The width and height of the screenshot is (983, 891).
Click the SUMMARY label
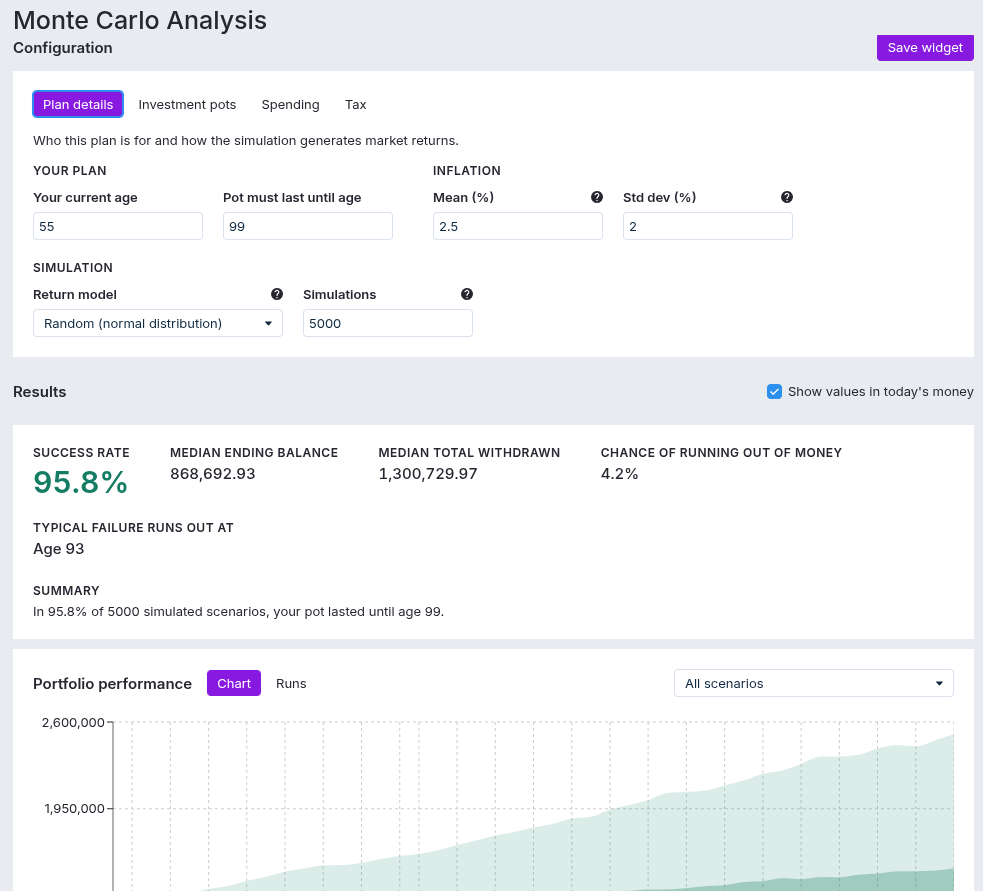(x=66, y=591)
